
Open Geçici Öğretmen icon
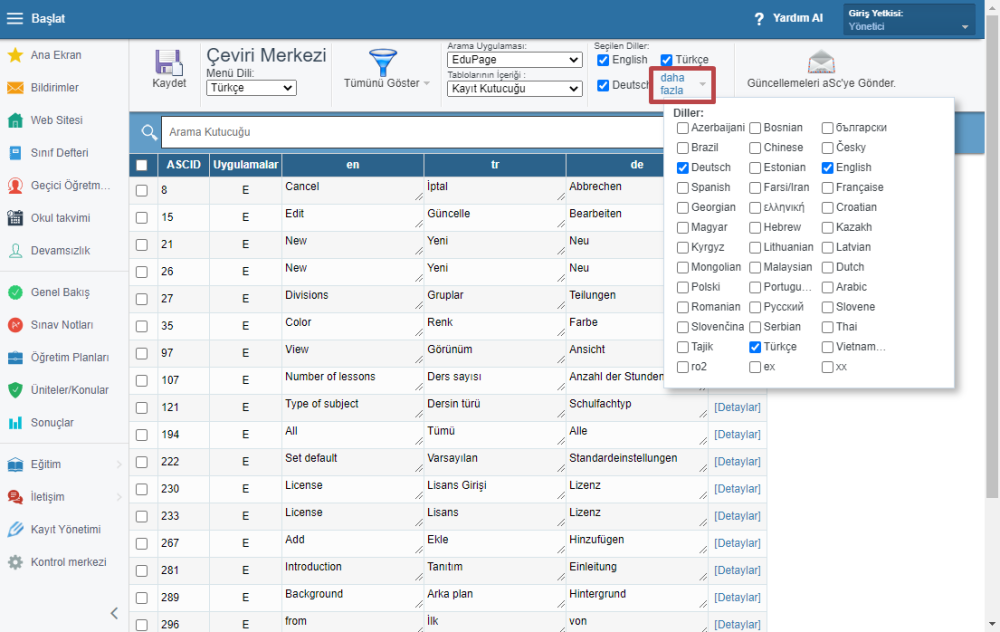point(15,185)
